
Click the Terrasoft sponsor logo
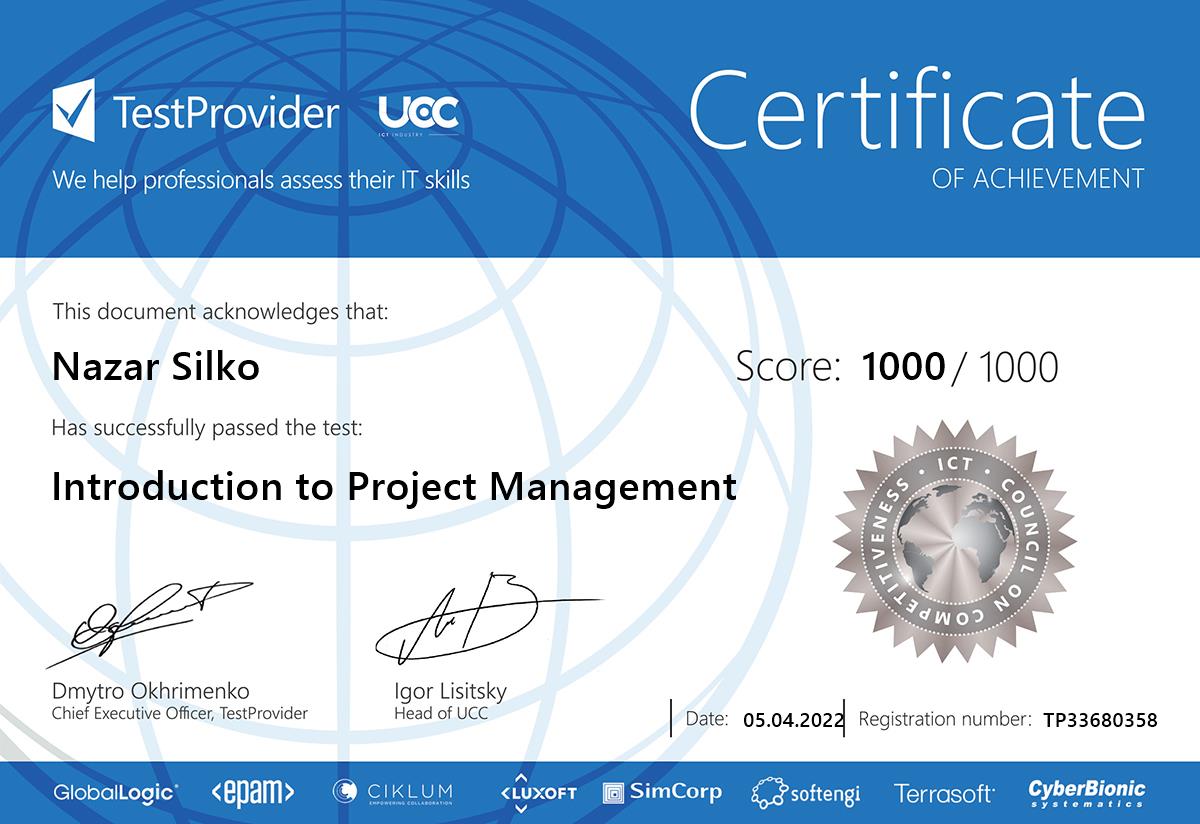click(945, 794)
